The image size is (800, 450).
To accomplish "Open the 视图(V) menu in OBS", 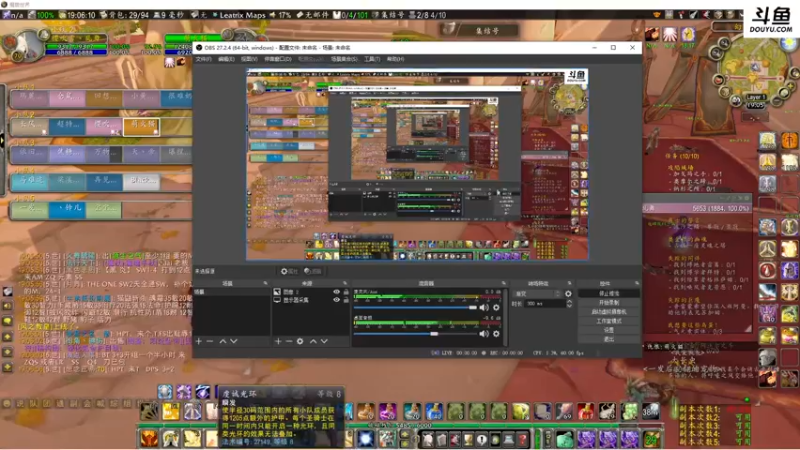I will 249,59.
